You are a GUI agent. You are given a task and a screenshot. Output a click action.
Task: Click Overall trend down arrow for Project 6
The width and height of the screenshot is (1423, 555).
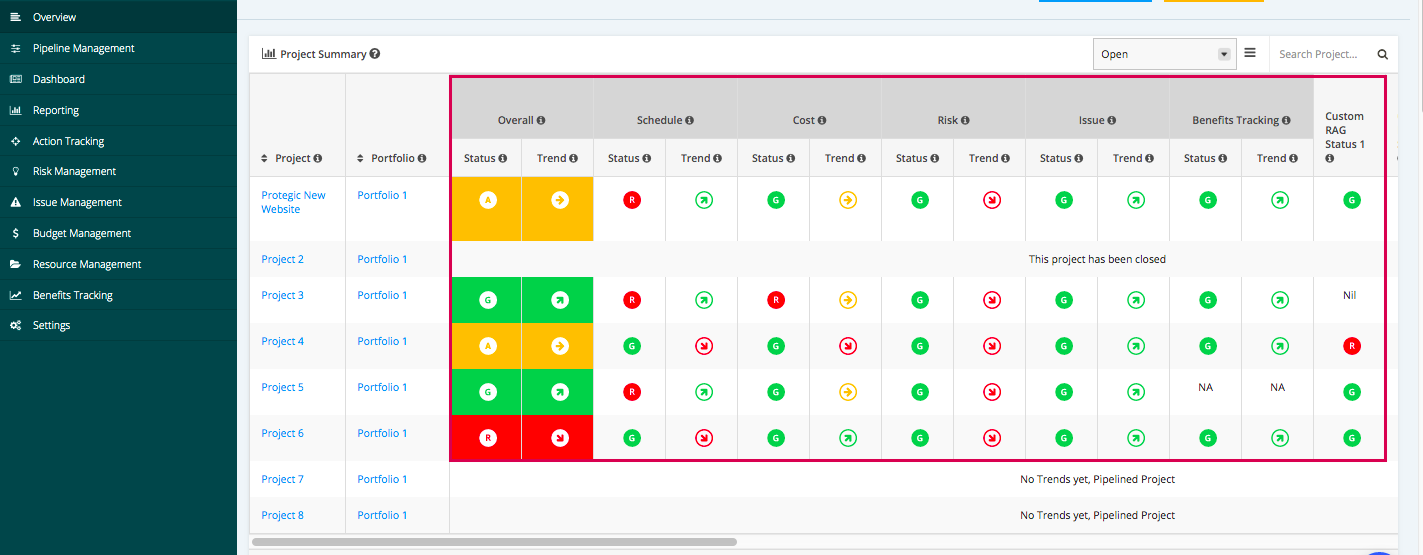[559, 437]
